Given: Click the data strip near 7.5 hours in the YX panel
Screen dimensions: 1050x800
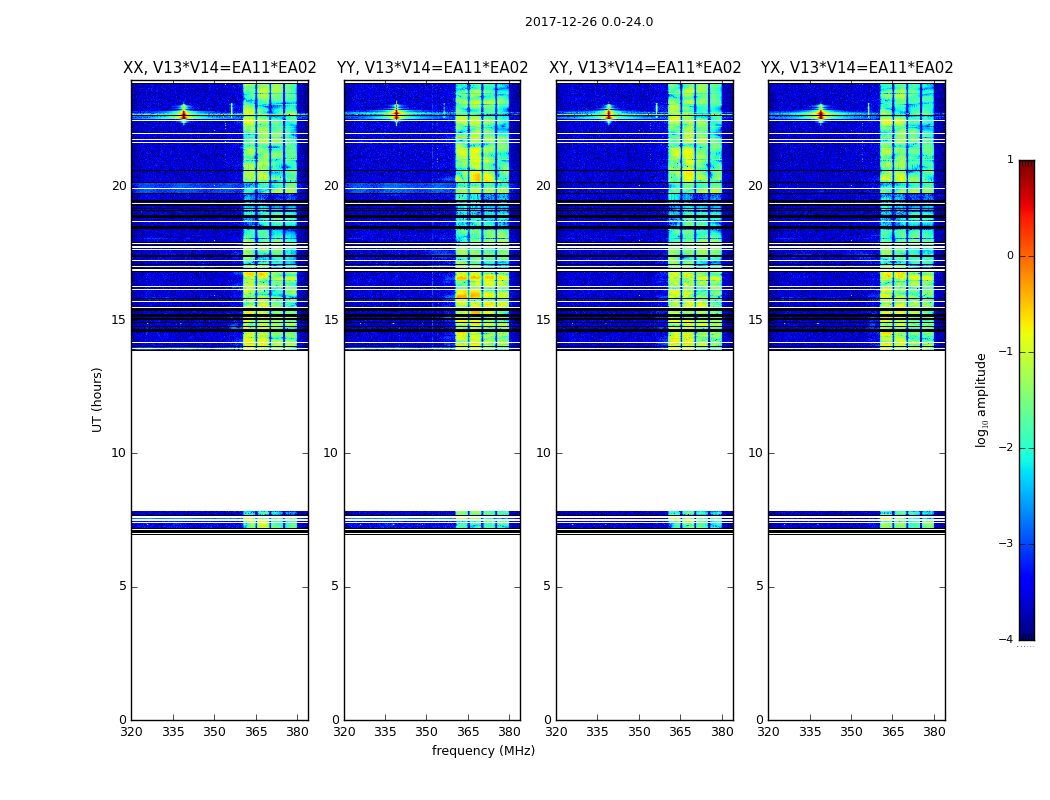Looking at the screenshot, I should tap(857, 519).
